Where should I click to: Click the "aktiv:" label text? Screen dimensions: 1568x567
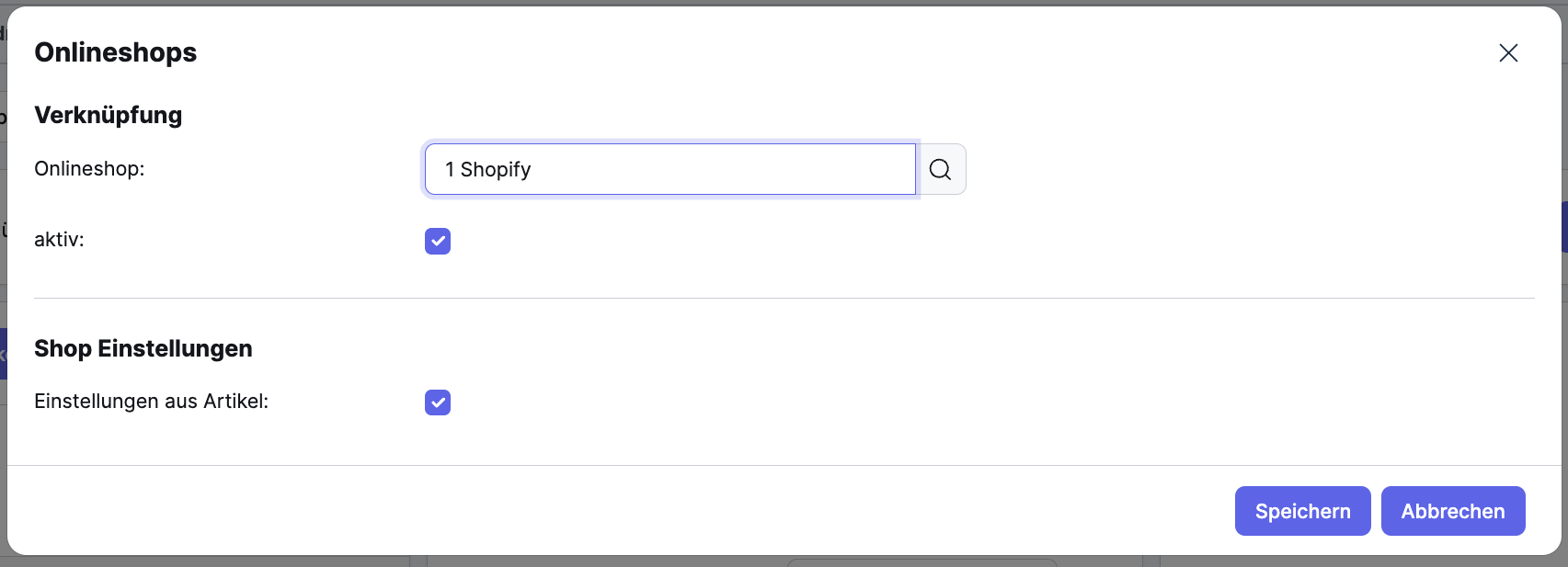point(59,240)
